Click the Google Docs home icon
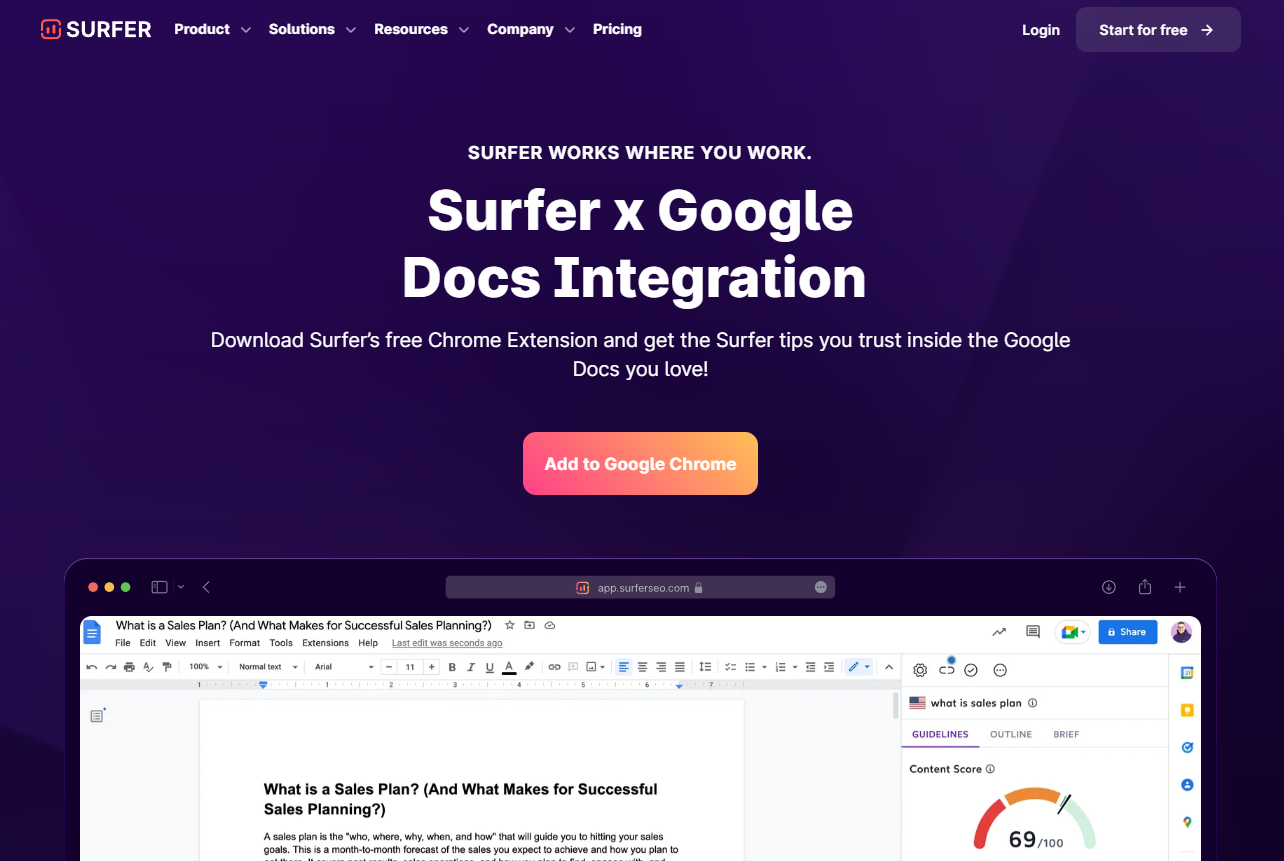This screenshot has width=1284, height=861. (x=92, y=633)
